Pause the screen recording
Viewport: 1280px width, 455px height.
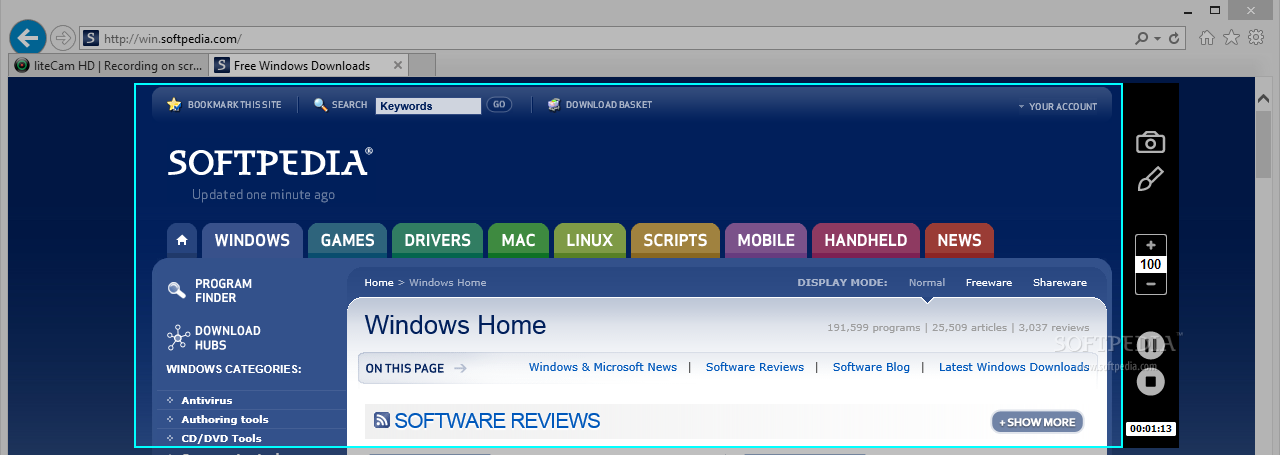point(1151,345)
